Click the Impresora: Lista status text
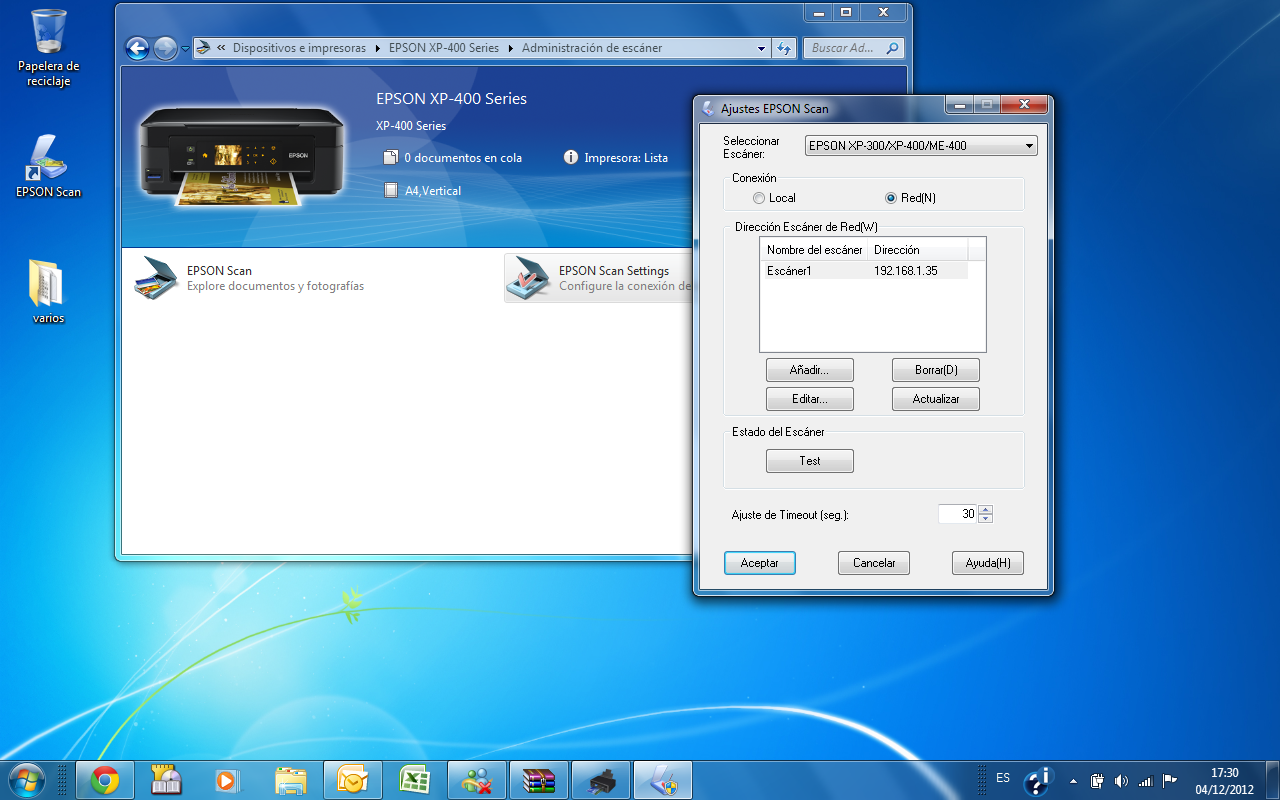 (x=615, y=158)
